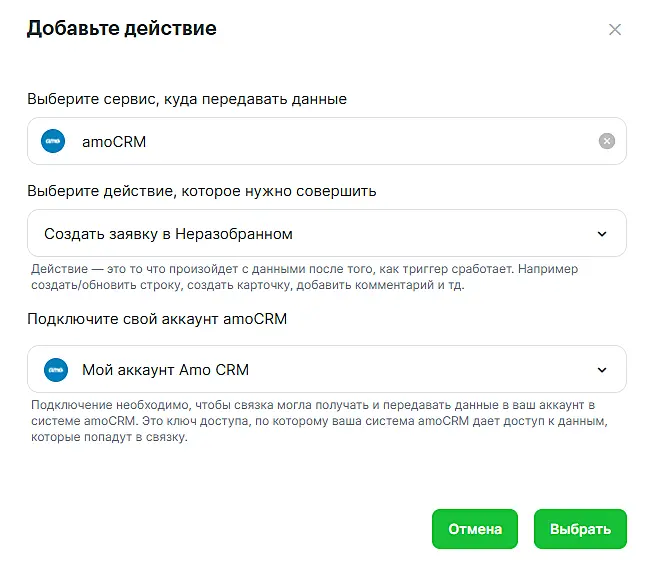
Task: Confirm with the Выбрать button
Action: click(580, 529)
